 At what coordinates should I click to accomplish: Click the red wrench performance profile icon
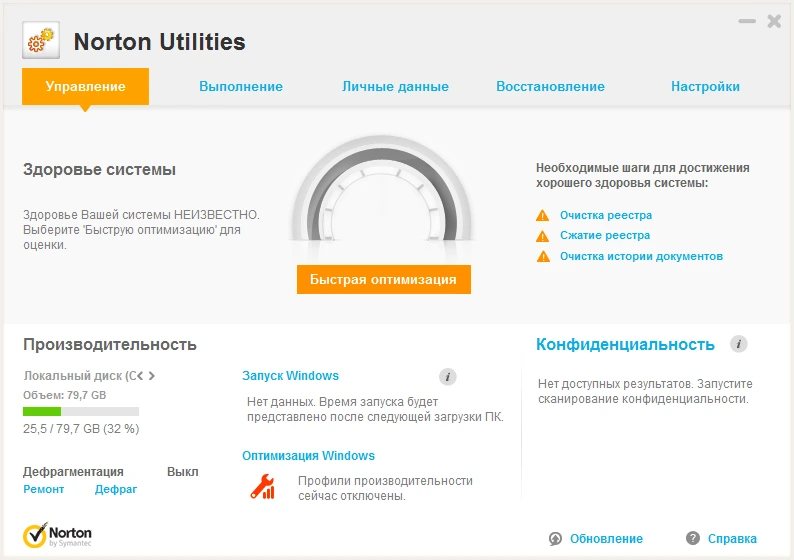pyautogui.click(x=262, y=487)
